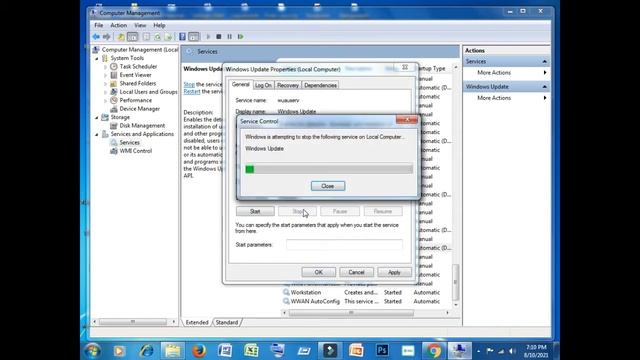The height and width of the screenshot is (360, 640).
Task: Toggle Show/Hide Console Tree toolbar icon
Action: click(133, 37)
